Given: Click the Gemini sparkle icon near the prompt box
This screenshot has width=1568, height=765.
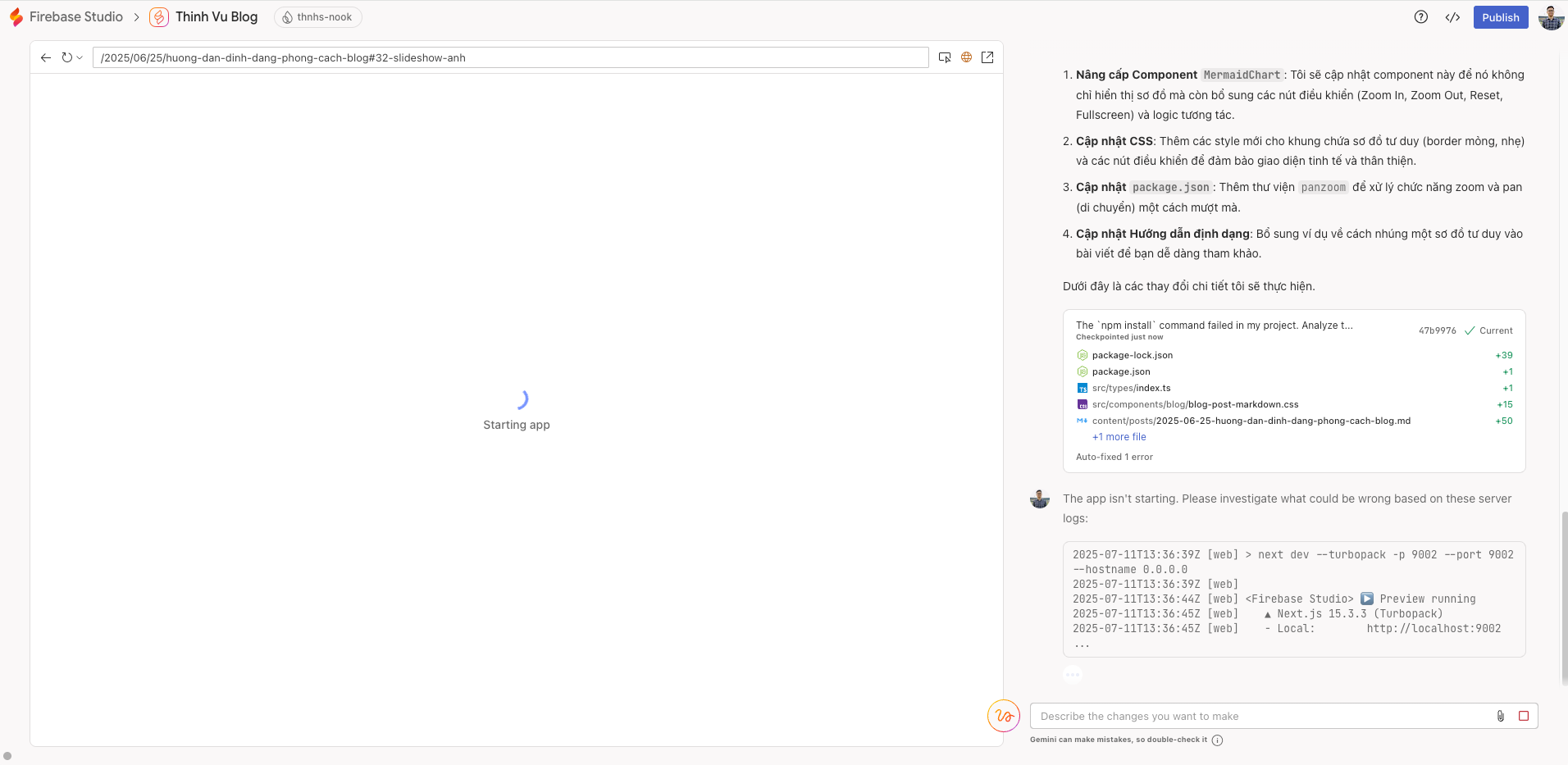Looking at the screenshot, I should coord(1005,716).
